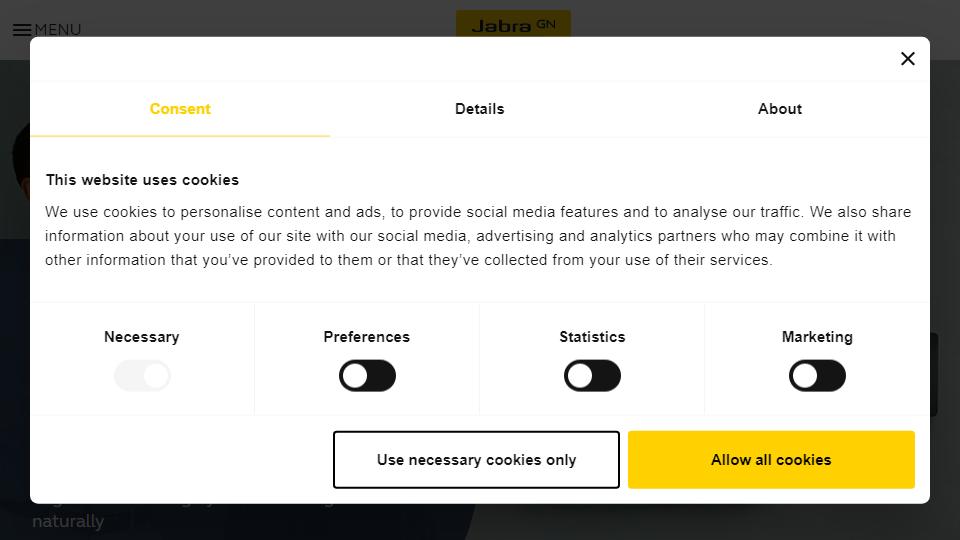Click the Preferences category label
Image resolution: width=960 pixels, height=540 pixels.
click(x=367, y=337)
